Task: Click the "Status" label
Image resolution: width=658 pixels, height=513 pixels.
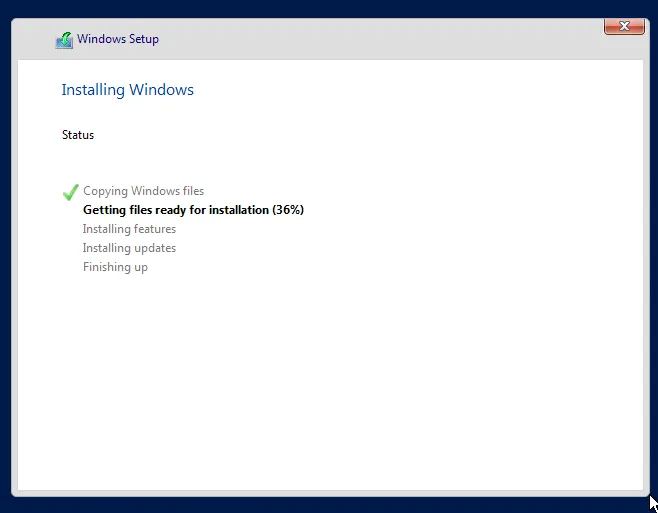Action: 78,135
